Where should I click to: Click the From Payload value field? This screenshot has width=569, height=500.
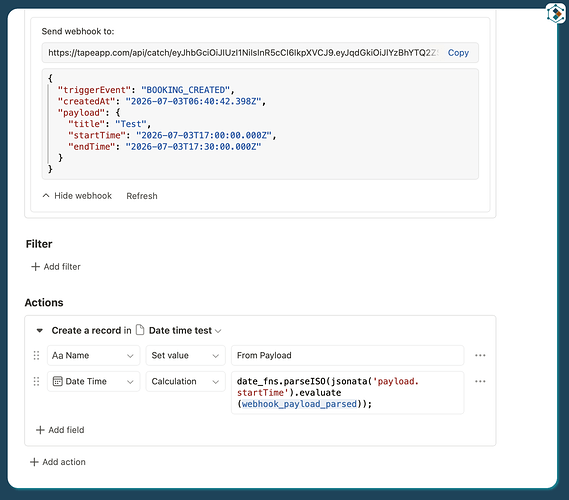[347, 356]
